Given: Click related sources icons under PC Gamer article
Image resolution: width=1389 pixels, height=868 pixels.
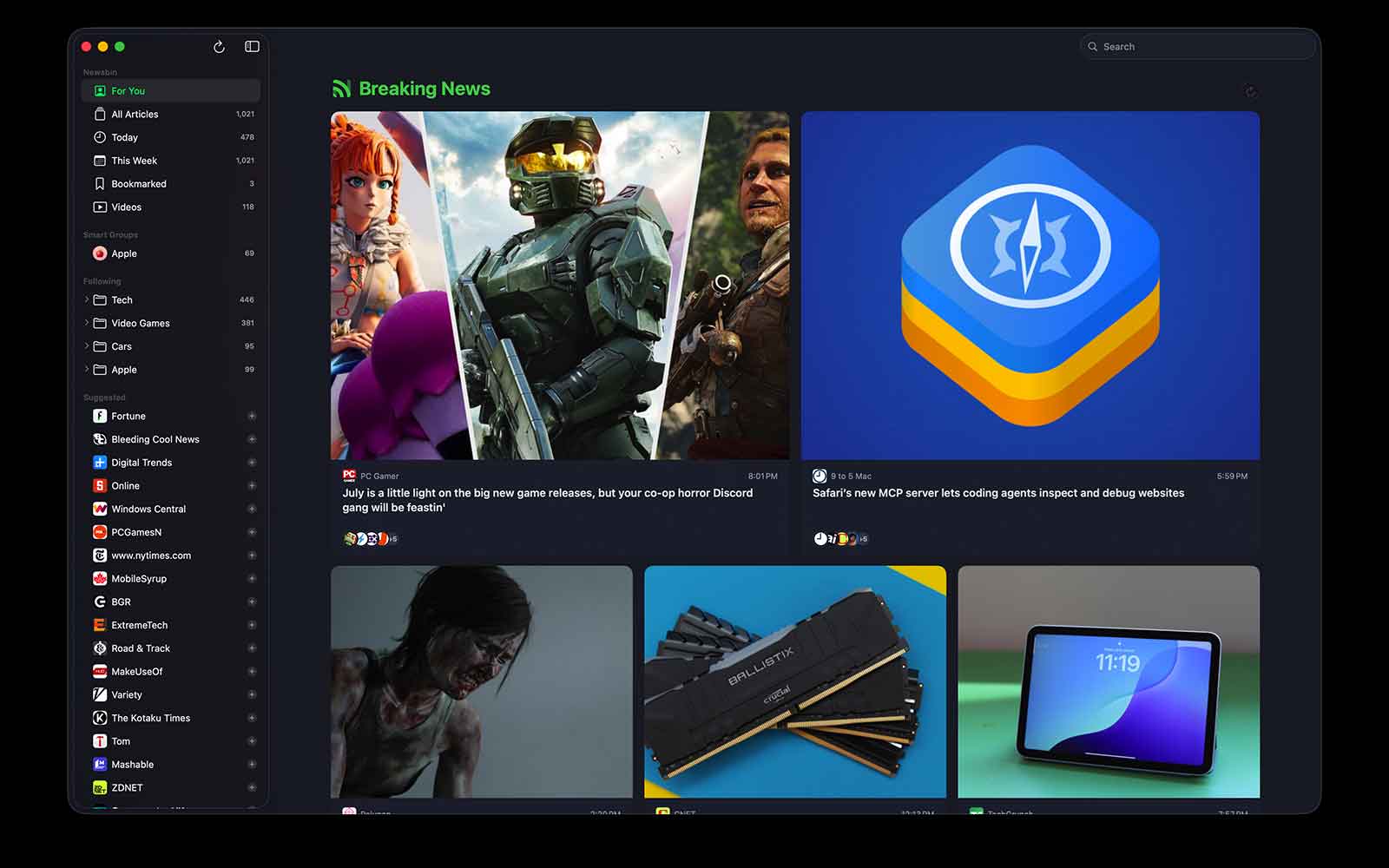Looking at the screenshot, I should coord(371,539).
